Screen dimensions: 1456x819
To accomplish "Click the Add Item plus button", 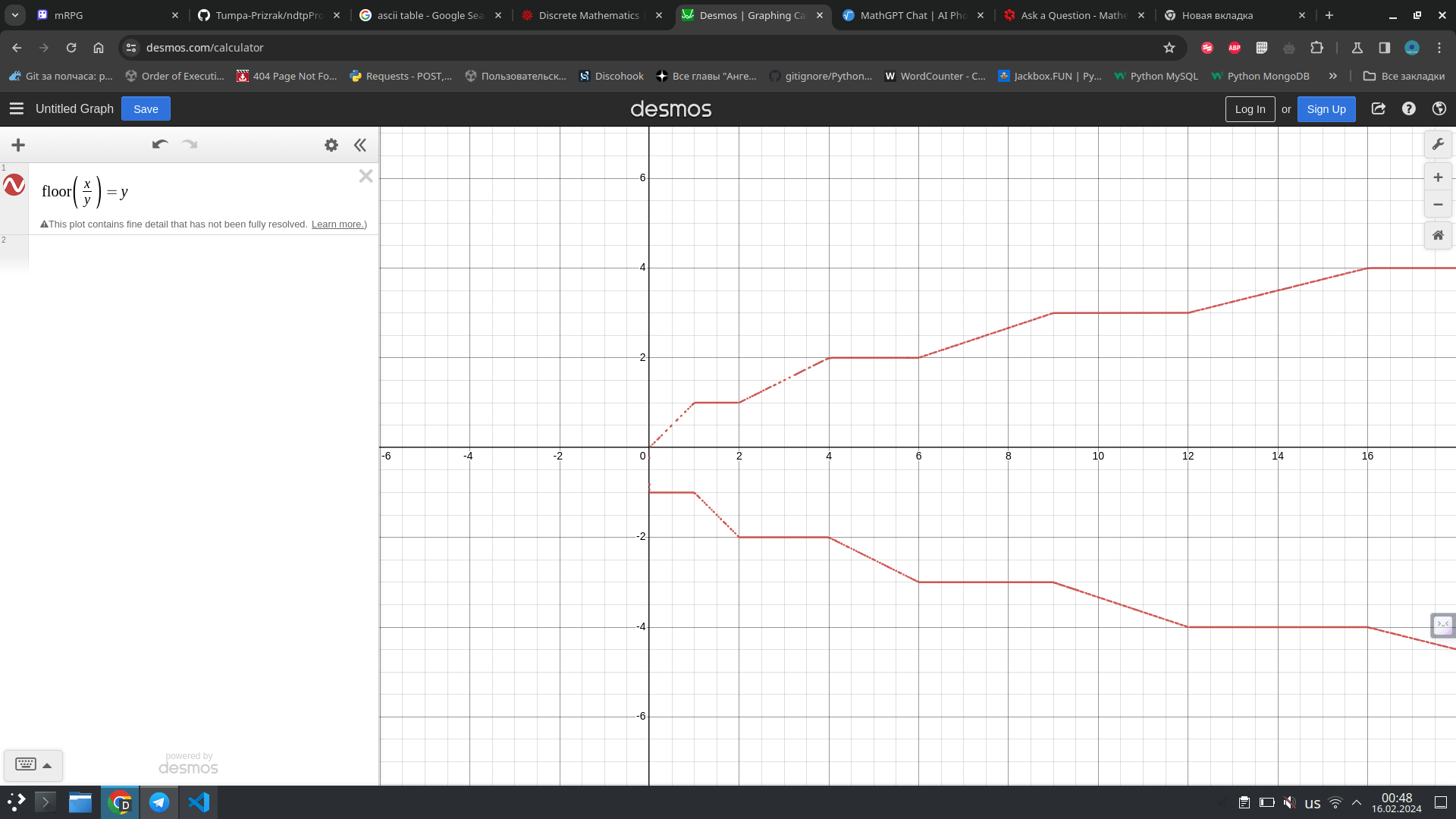I will point(18,145).
